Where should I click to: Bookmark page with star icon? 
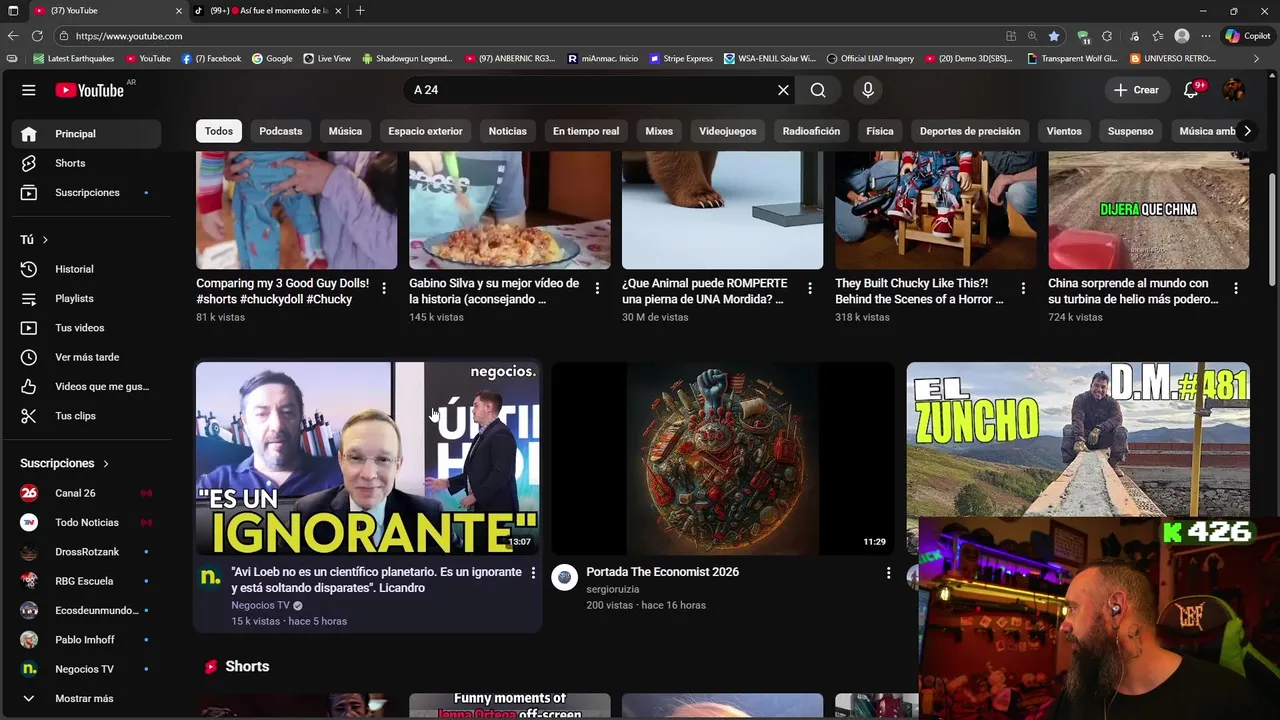coord(1054,36)
